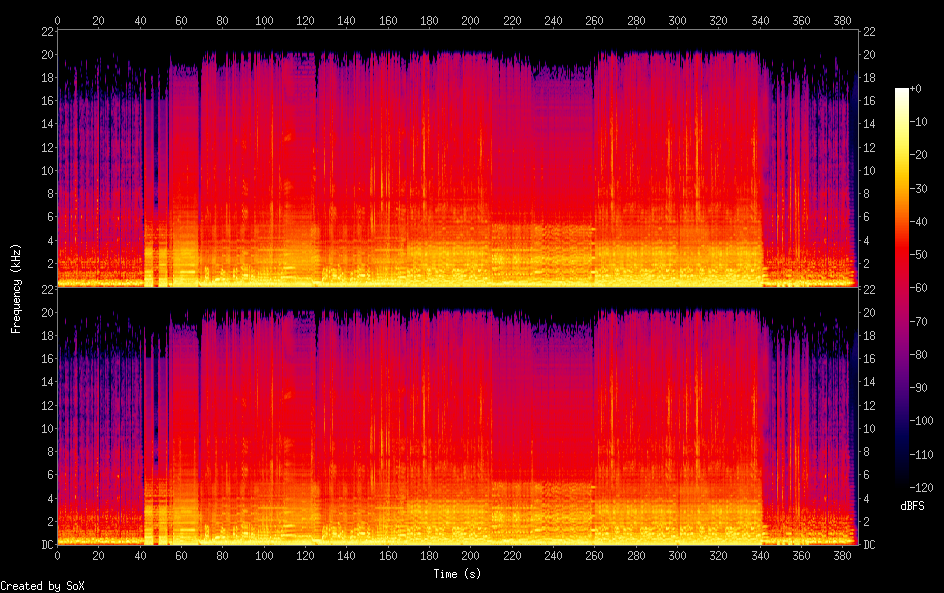Viewport: 944px width, 593px height.
Task: Select the 300 tick on the top time axis
Action: click(677, 20)
